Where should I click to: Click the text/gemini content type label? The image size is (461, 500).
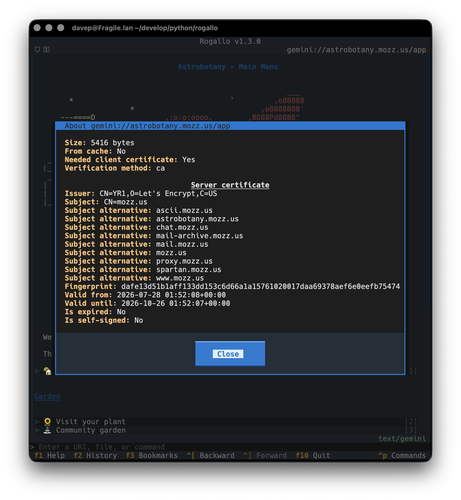pyautogui.click(x=402, y=438)
